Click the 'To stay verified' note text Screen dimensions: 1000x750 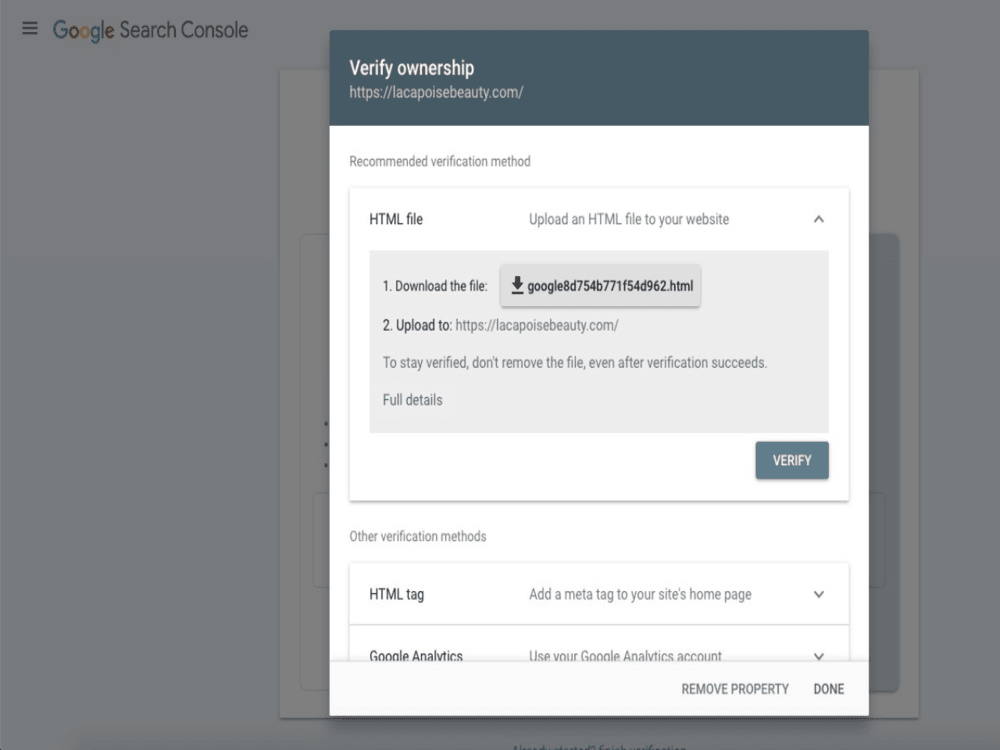pyautogui.click(x=575, y=362)
